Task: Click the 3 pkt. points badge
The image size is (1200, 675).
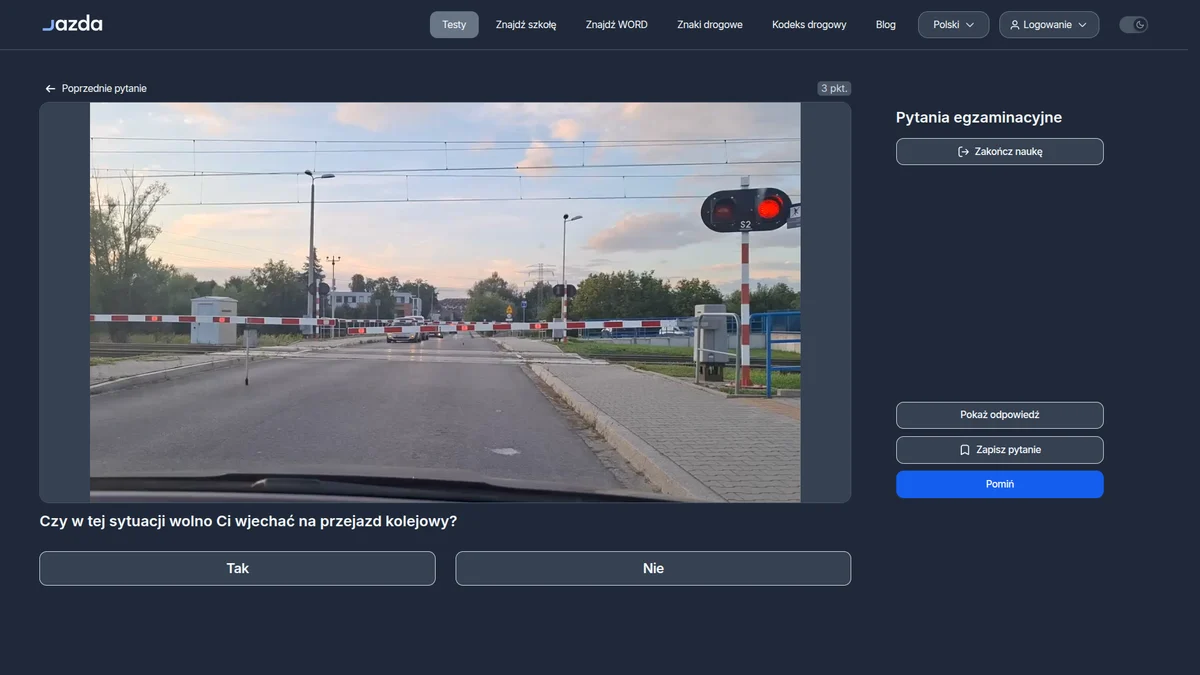Action: 834,88
